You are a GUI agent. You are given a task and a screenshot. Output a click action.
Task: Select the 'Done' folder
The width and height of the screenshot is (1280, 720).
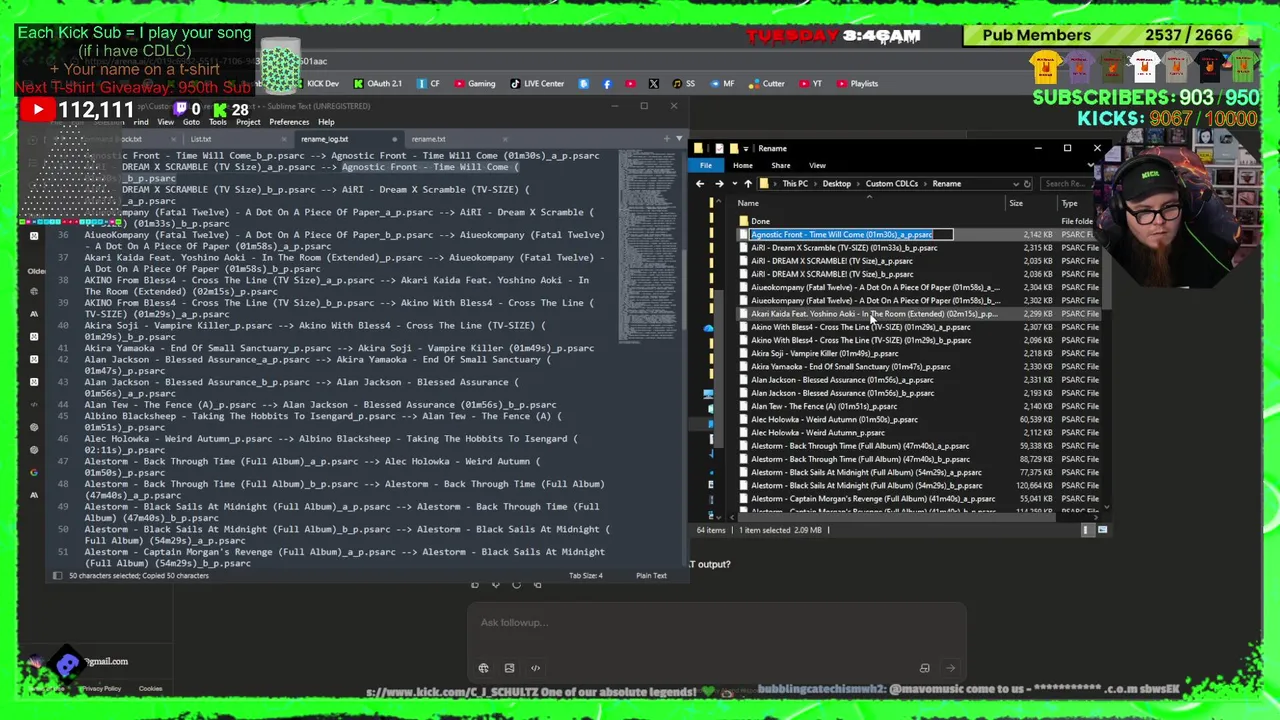click(761, 222)
